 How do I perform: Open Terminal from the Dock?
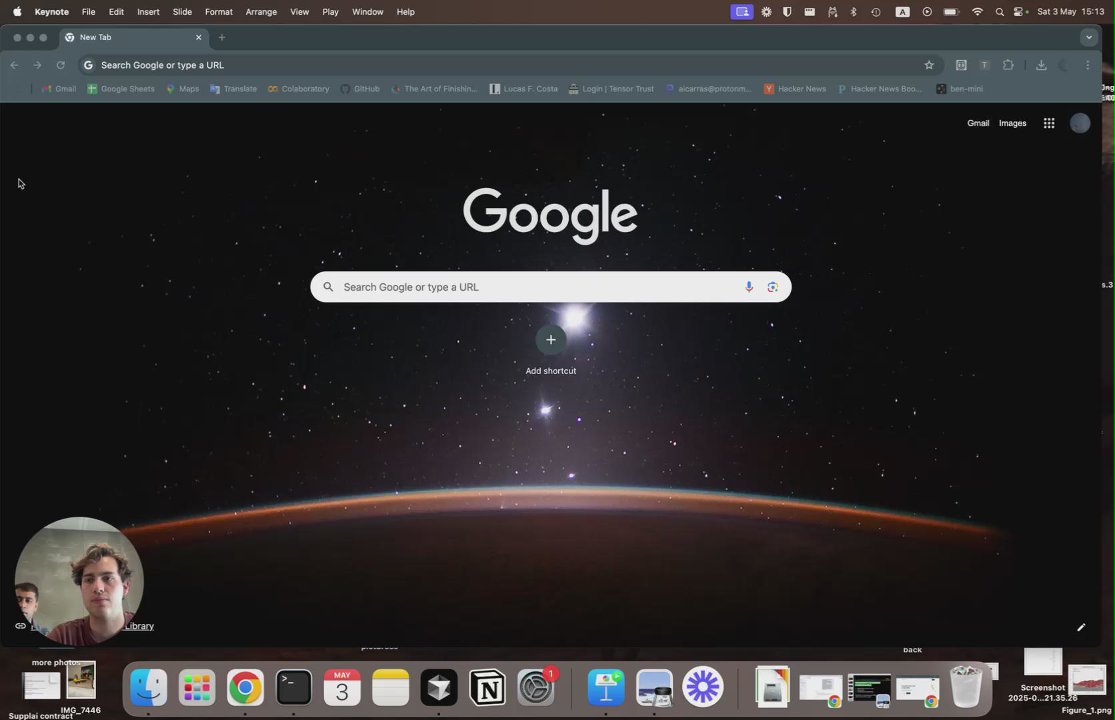pyautogui.click(x=294, y=687)
